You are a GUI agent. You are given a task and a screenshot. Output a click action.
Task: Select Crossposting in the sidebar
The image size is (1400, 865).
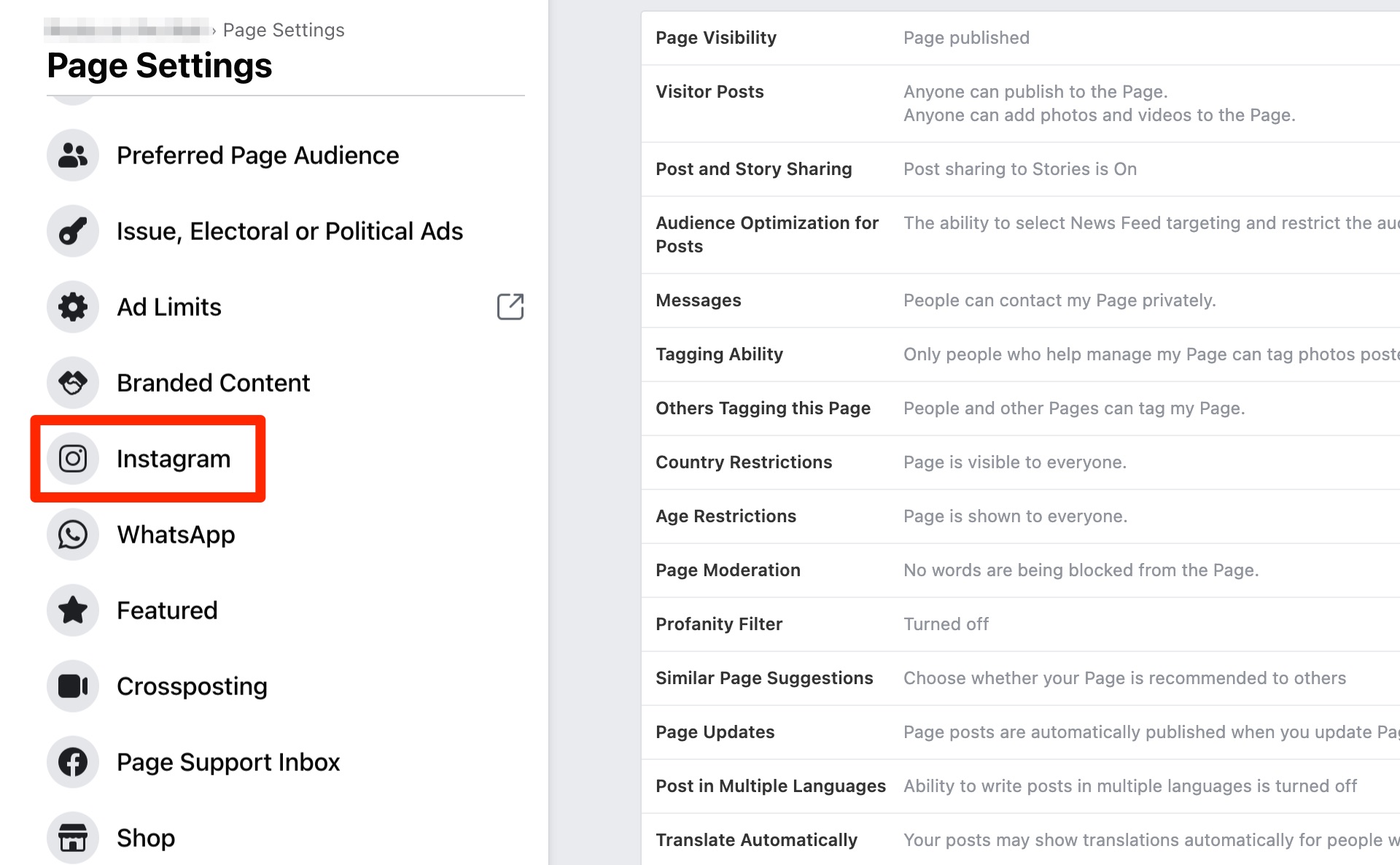pos(192,686)
